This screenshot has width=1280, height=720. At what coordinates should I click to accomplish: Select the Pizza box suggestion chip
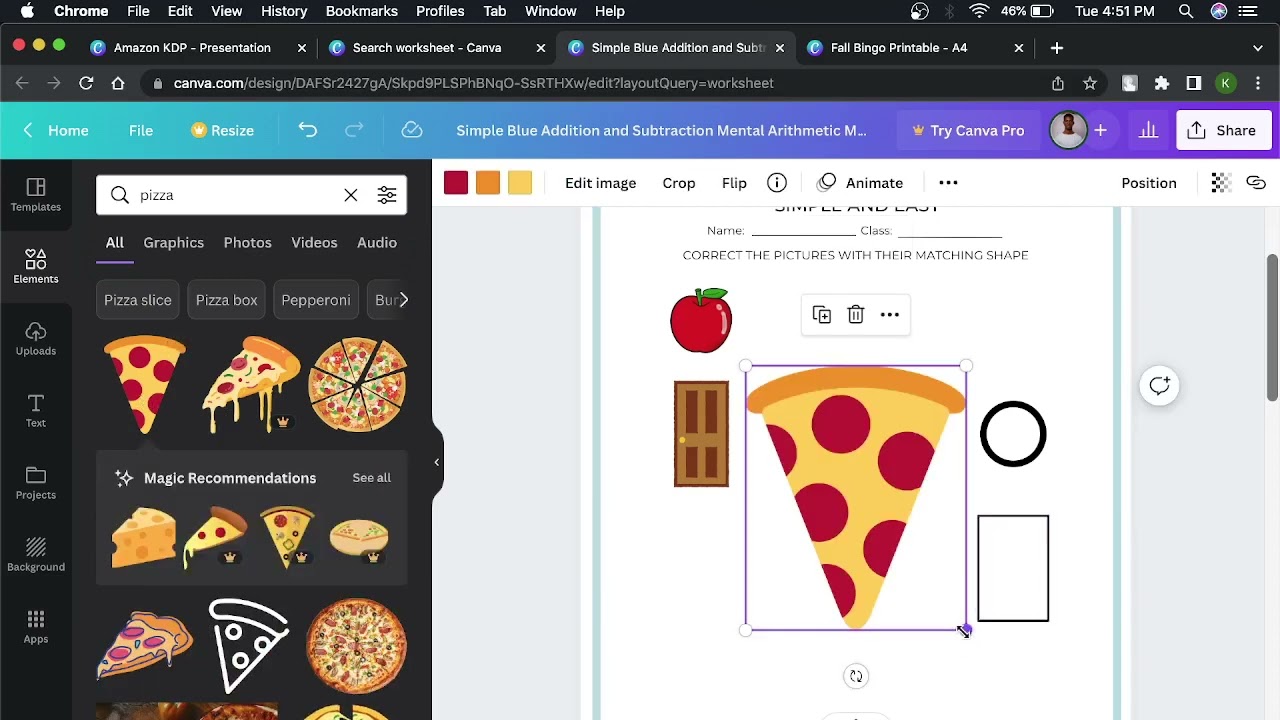pyautogui.click(x=227, y=300)
